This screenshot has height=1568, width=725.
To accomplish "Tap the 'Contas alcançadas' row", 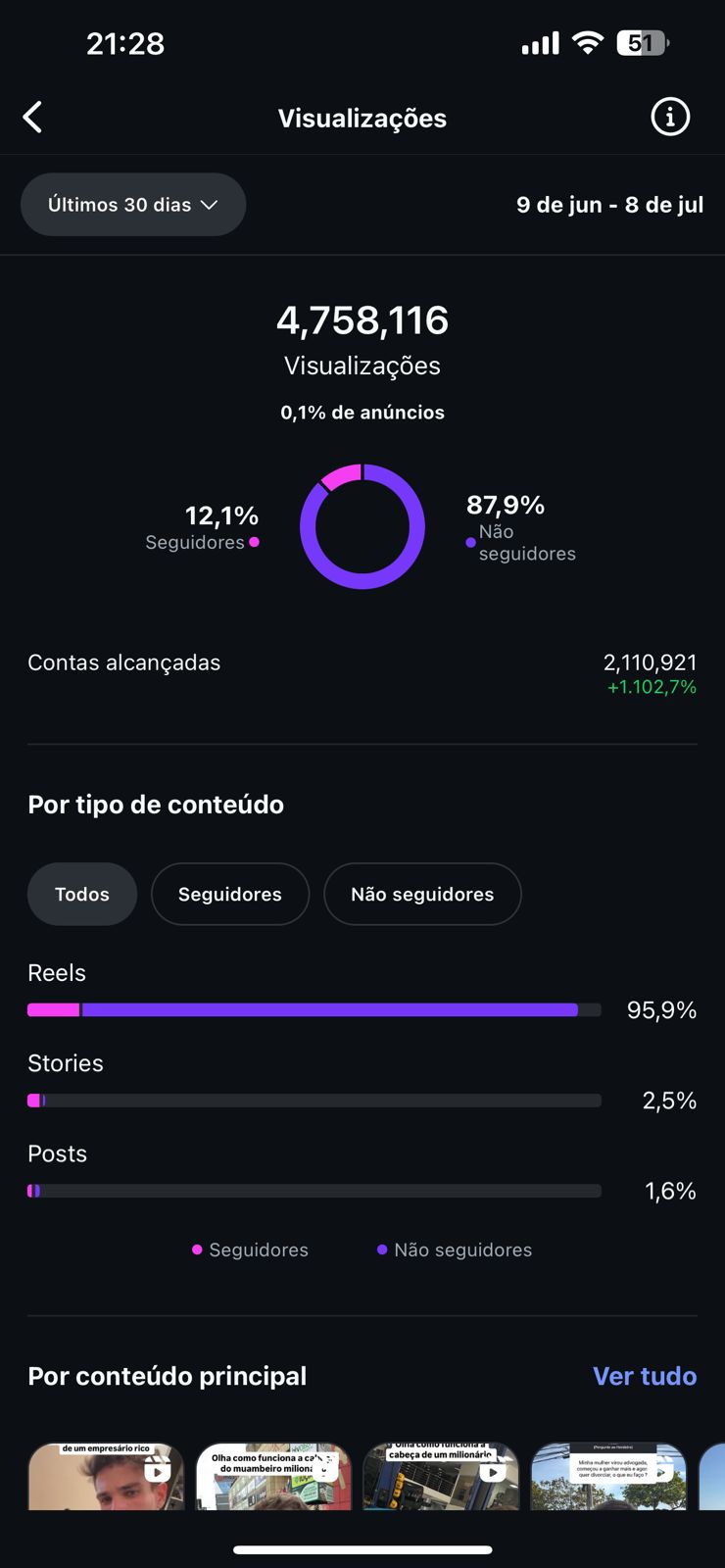I will 362,673.
